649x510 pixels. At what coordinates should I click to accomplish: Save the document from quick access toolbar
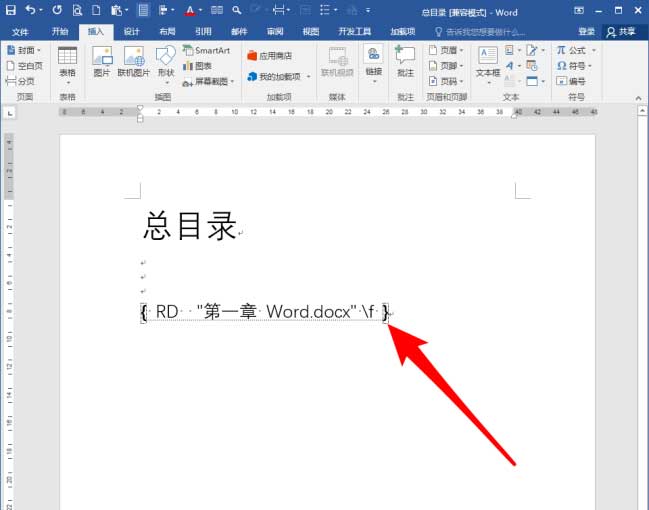(x=10, y=10)
